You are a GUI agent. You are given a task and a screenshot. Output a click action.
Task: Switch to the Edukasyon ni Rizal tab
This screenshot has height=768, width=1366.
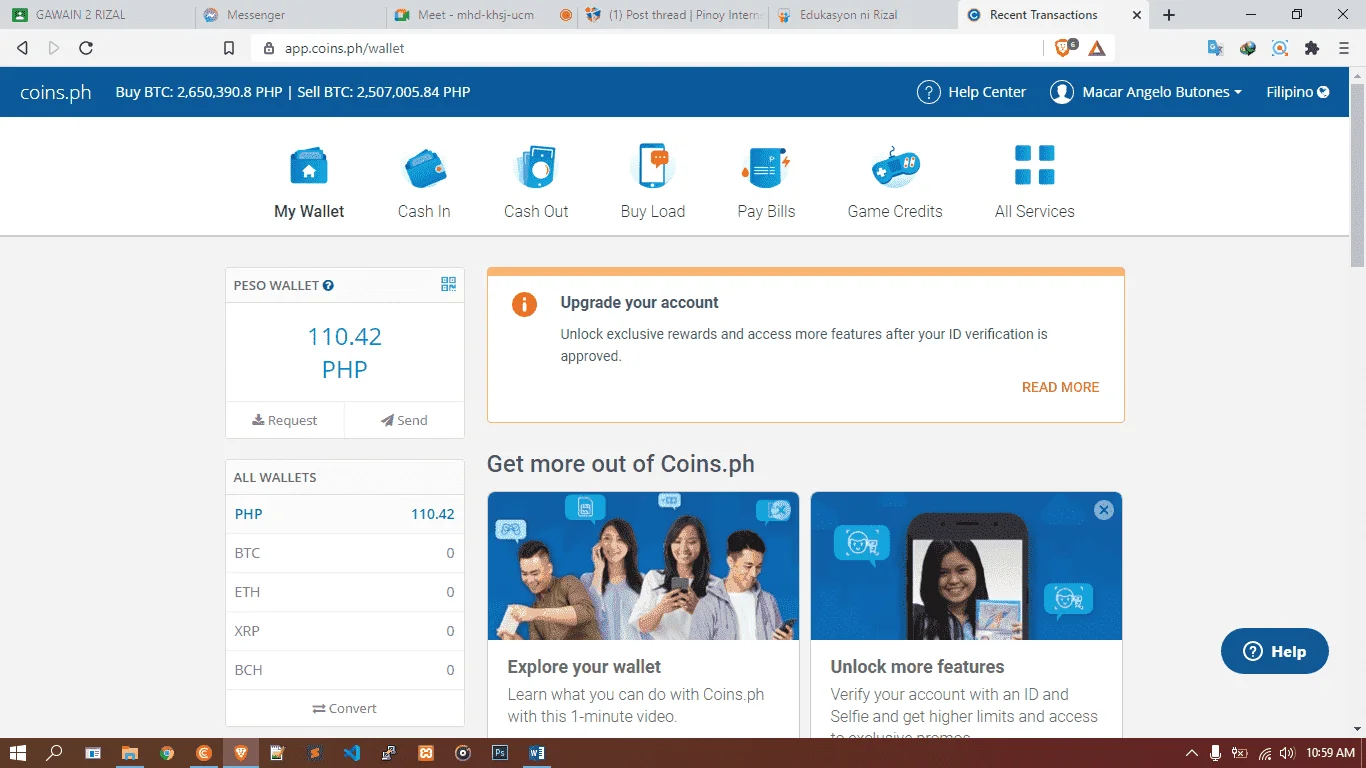coord(864,15)
